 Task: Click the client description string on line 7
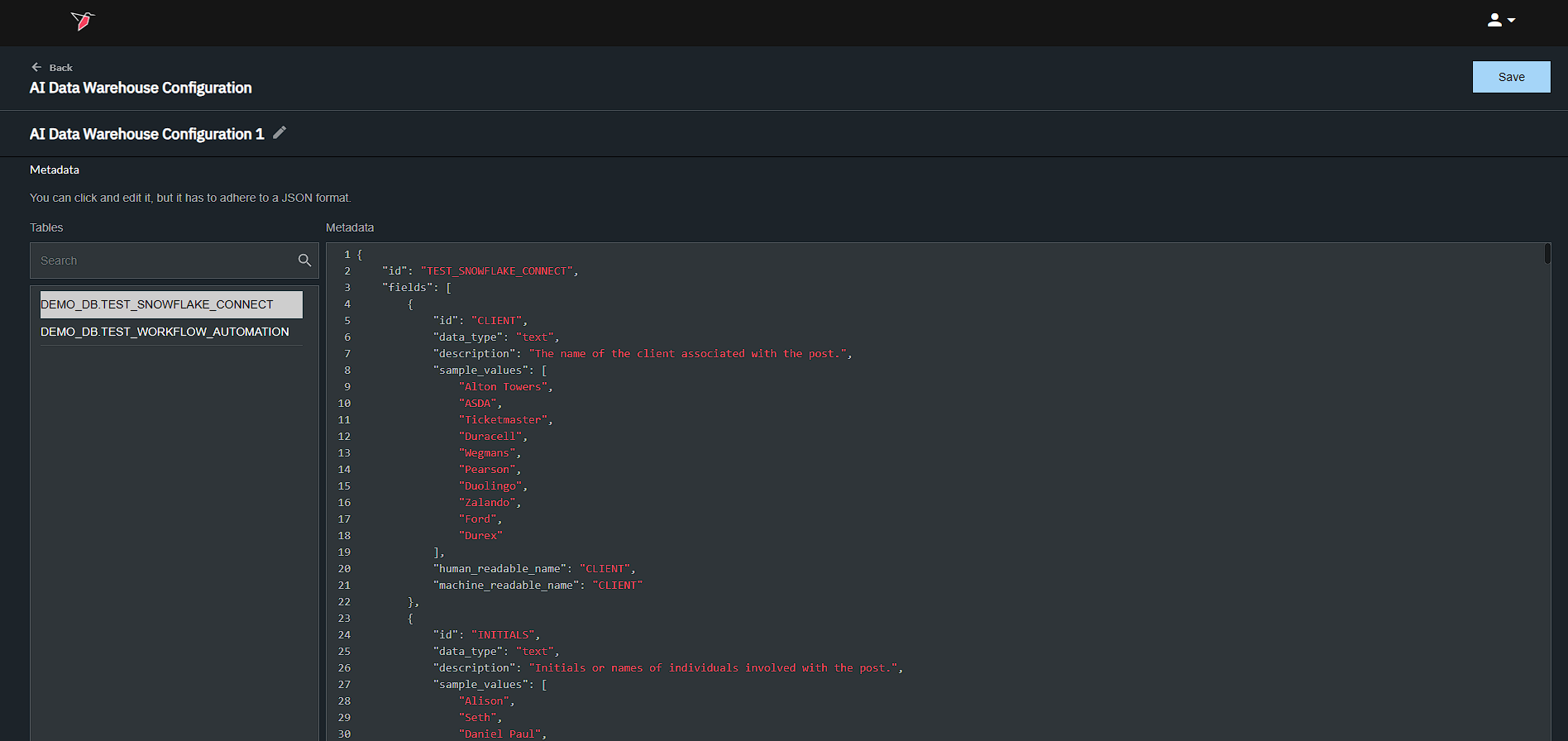click(x=687, y=354)
